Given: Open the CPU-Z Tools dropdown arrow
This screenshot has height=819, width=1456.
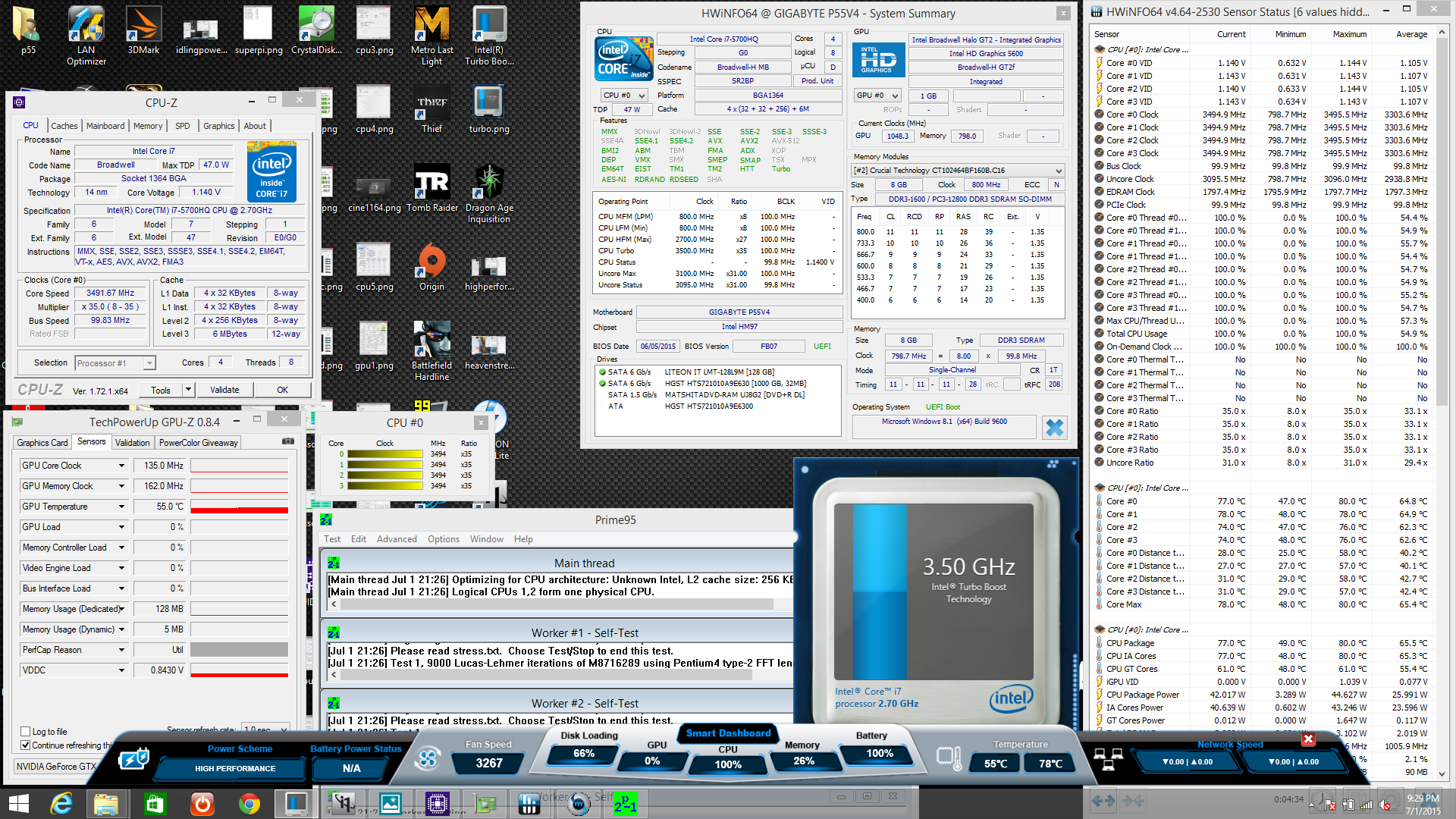Looking at the screenshot, I should pyautogui.click(x=188, y=390).
